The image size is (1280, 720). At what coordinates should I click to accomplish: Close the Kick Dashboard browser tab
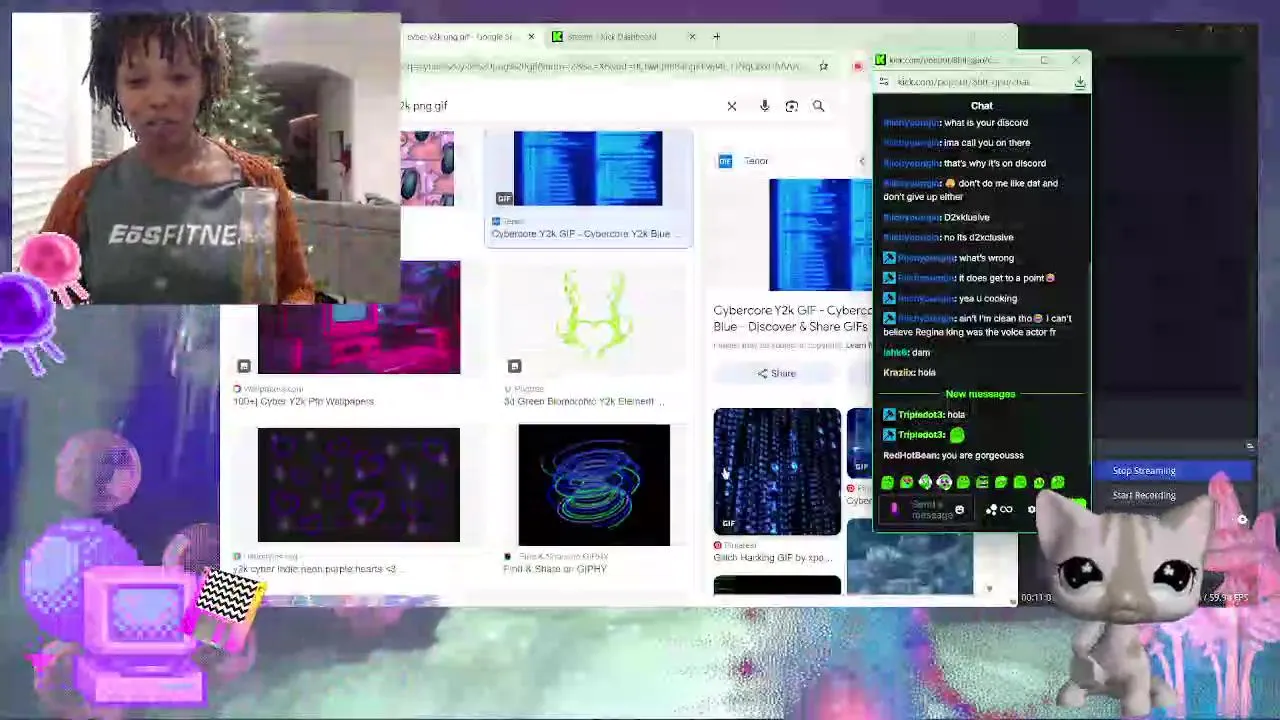[692, 37]
